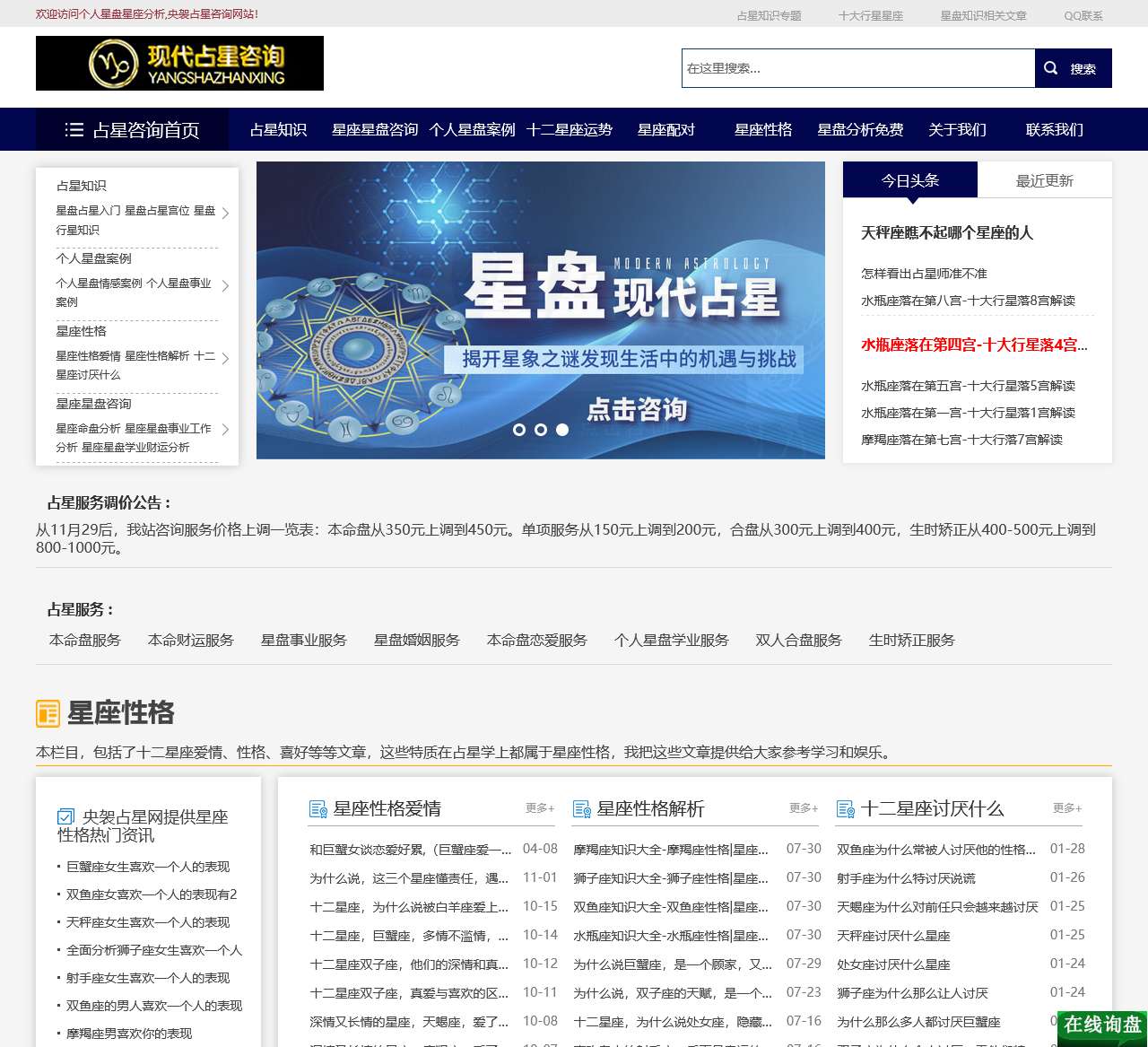Click the hamburger icon beside 占星咨询首页
The width and height of the screenshot is (1148, 1047).
point(74,130)
